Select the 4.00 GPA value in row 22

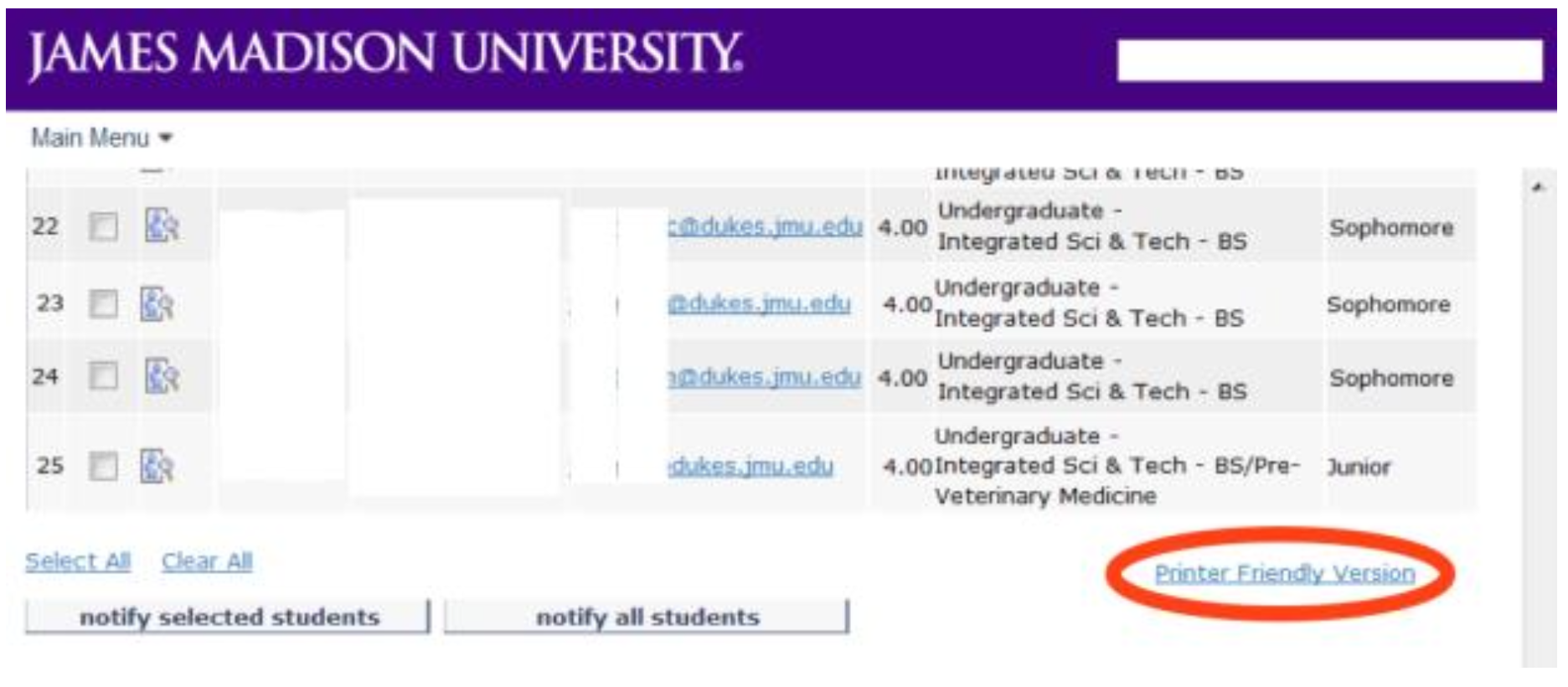click(903, 227)
